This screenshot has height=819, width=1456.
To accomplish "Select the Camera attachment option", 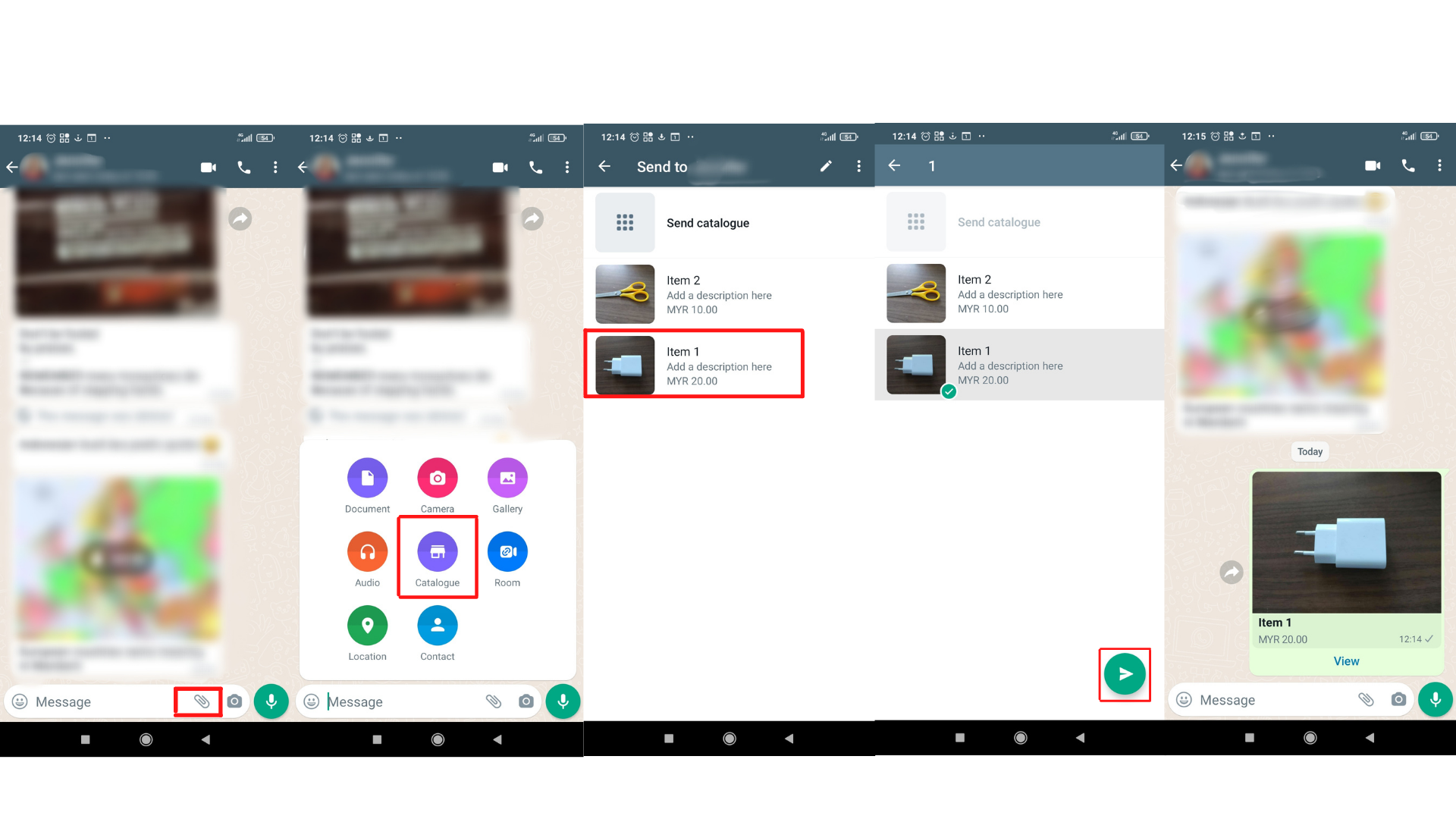I will click(x=436, y=478).
